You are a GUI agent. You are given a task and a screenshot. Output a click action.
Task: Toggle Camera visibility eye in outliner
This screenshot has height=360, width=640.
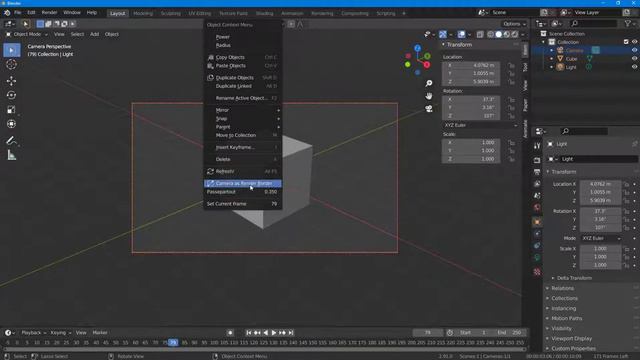click(x=634, y=50)
